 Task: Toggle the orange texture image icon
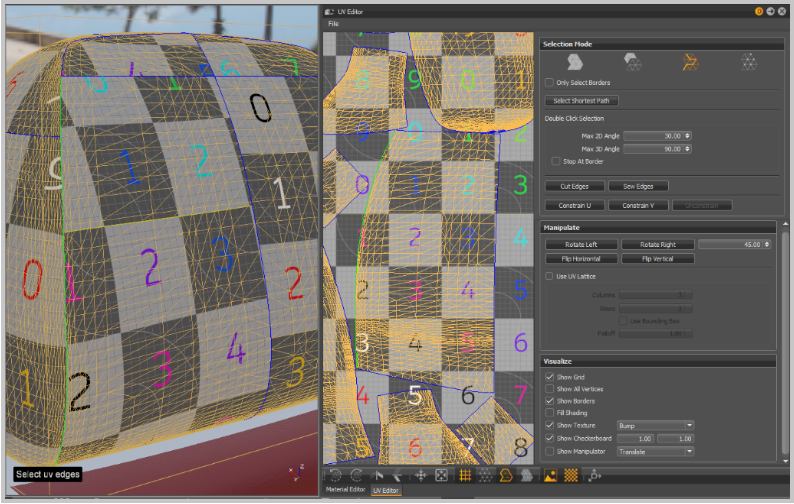point(550,475)
